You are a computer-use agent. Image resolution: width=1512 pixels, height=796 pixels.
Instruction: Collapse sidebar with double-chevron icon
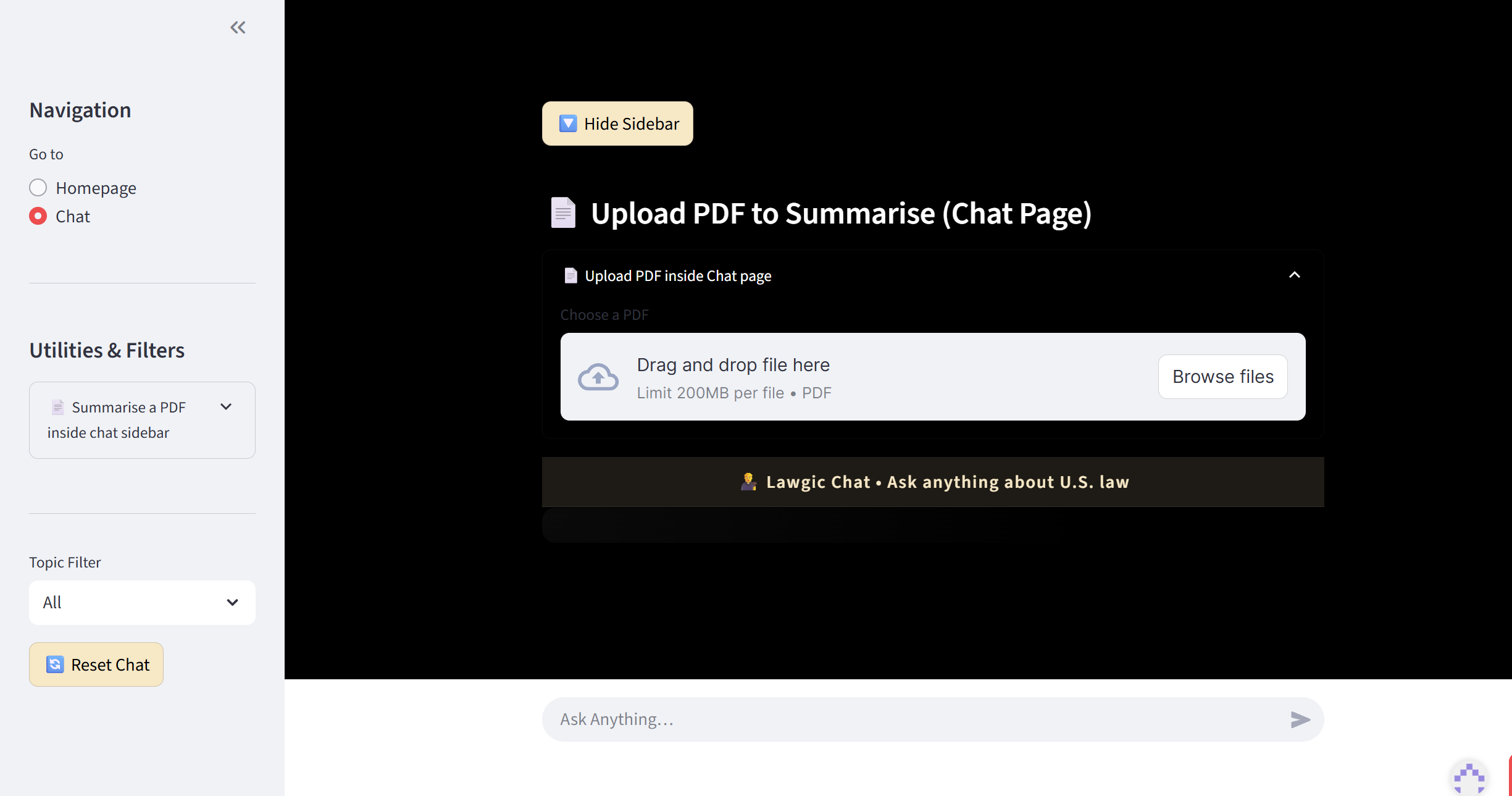(238, 27)
